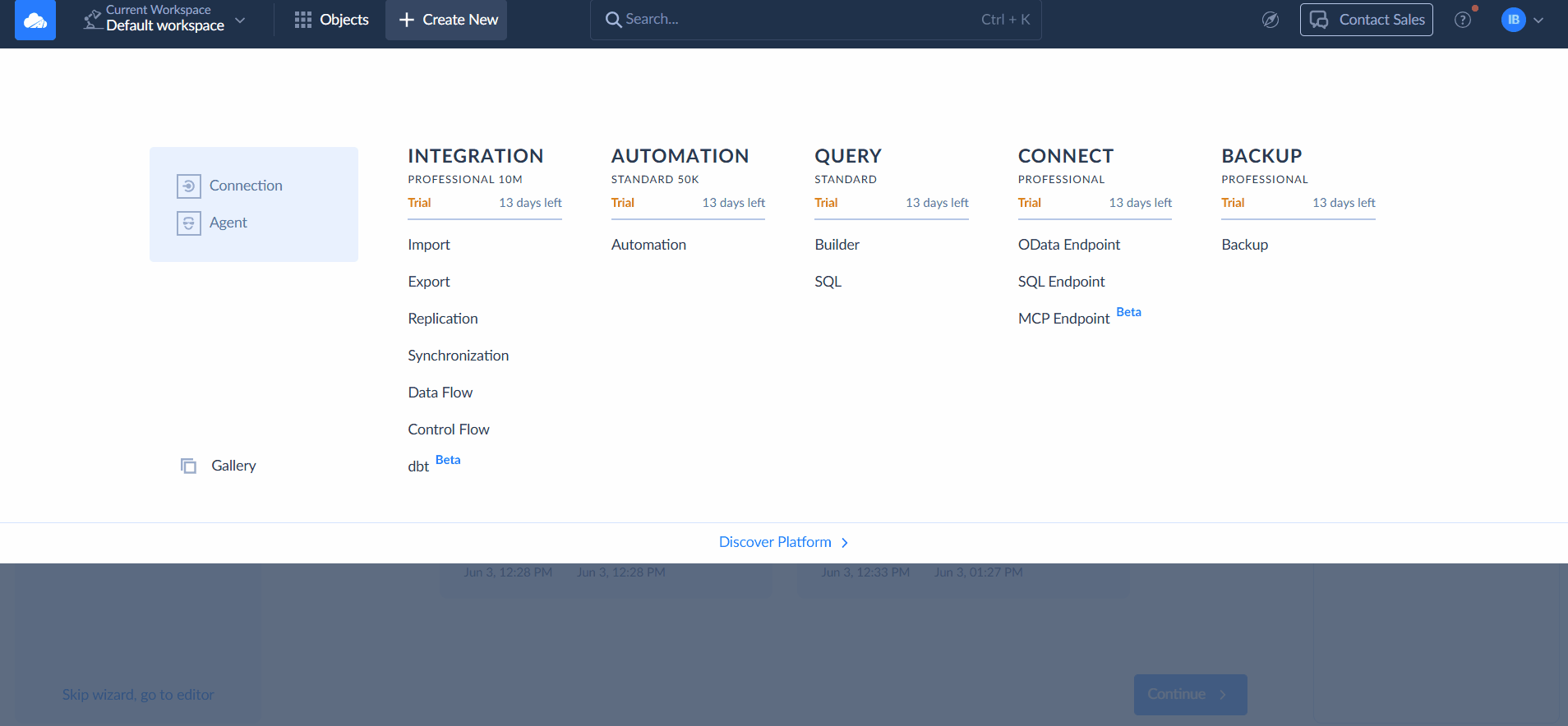Click the plus icon in Create New

click(406, 20)
